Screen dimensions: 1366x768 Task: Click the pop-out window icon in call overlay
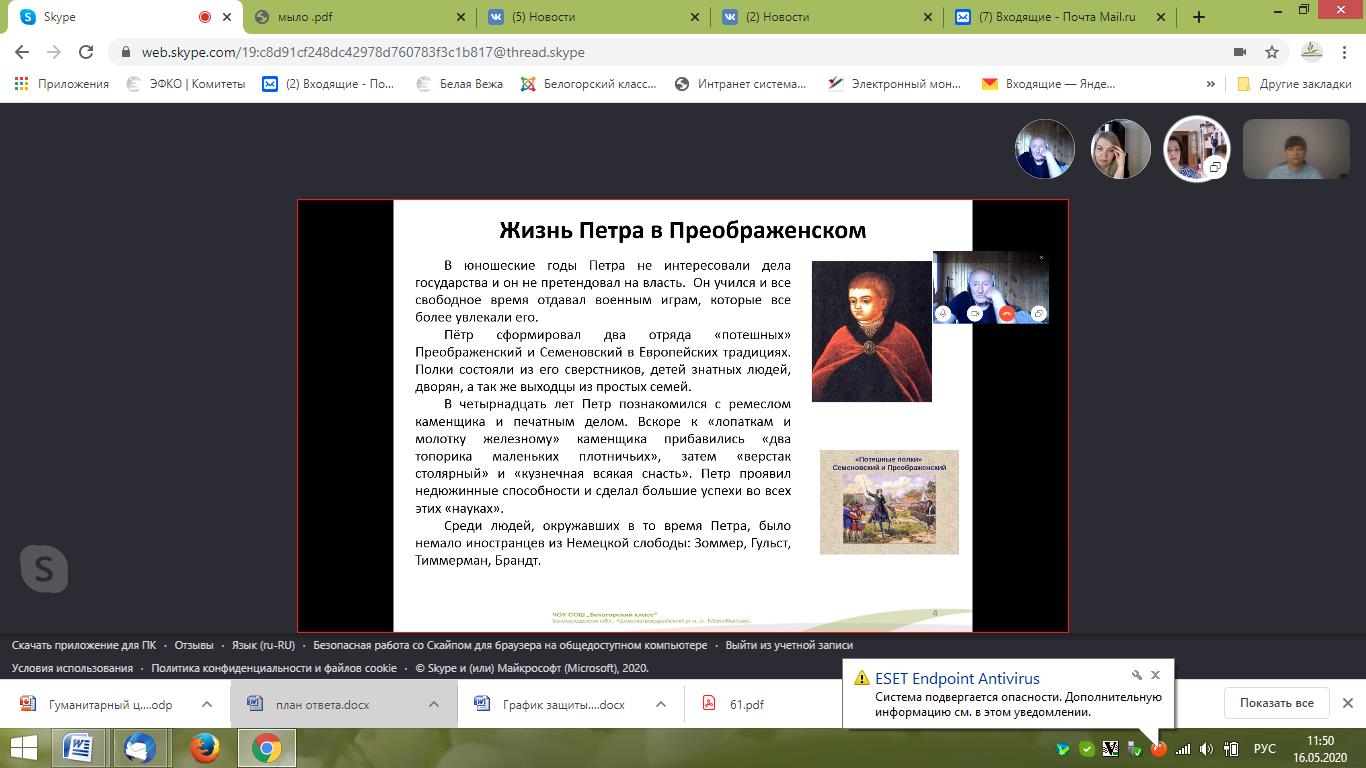[x=1039, y=314]
